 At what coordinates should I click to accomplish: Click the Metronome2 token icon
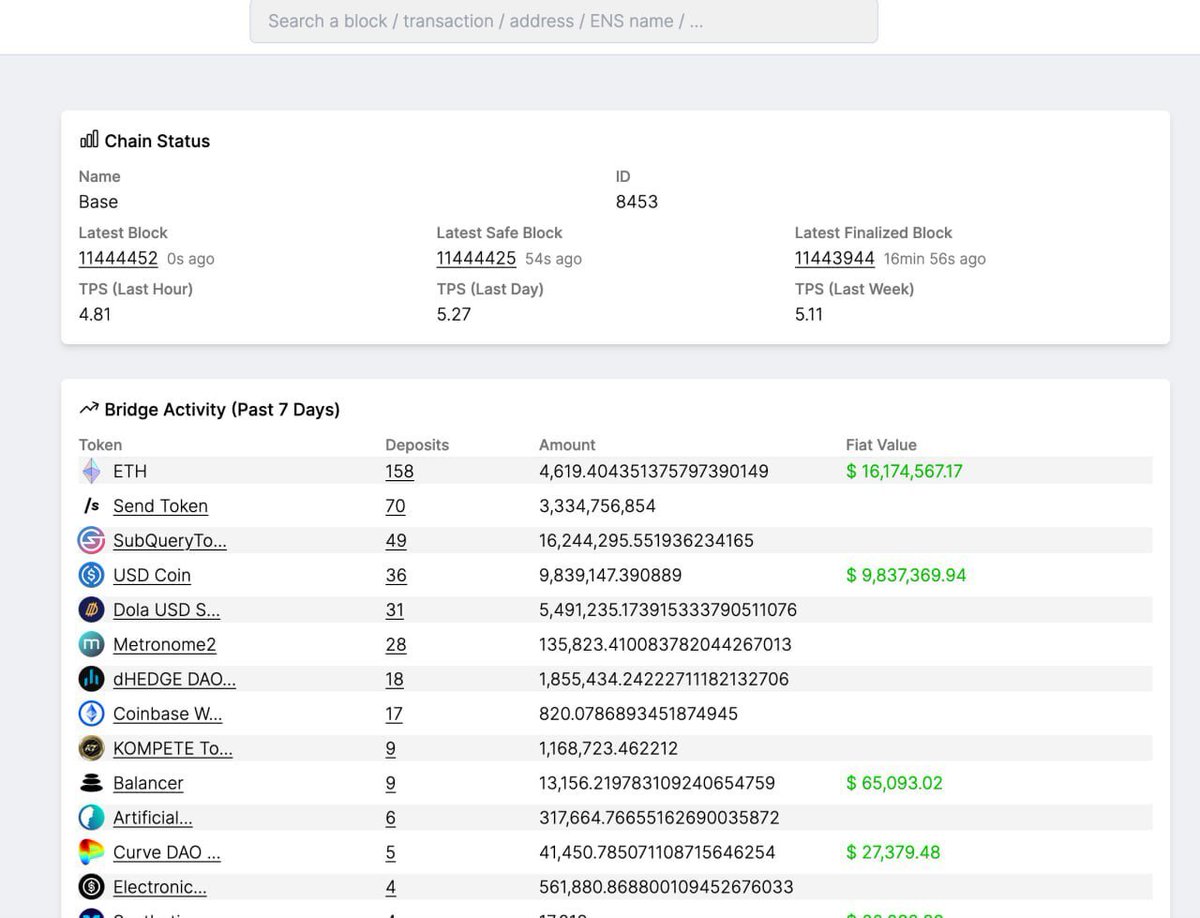pyautogui.click(x=91, y=644)
